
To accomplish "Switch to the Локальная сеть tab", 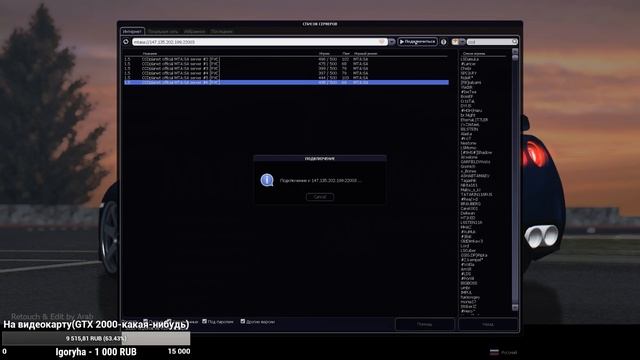I will [x=163, y=31].
